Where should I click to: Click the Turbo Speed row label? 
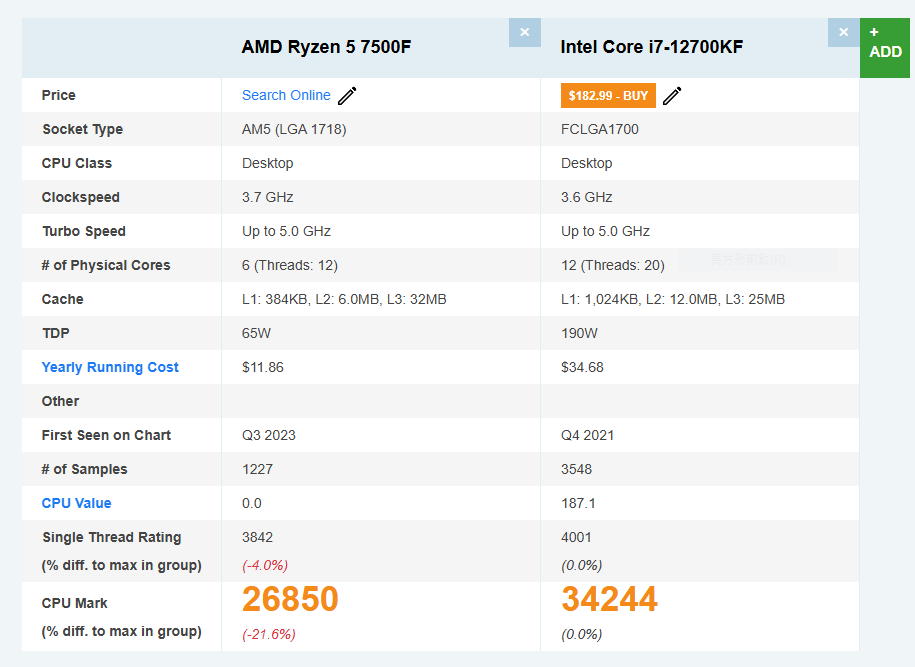tap(83, 231)
